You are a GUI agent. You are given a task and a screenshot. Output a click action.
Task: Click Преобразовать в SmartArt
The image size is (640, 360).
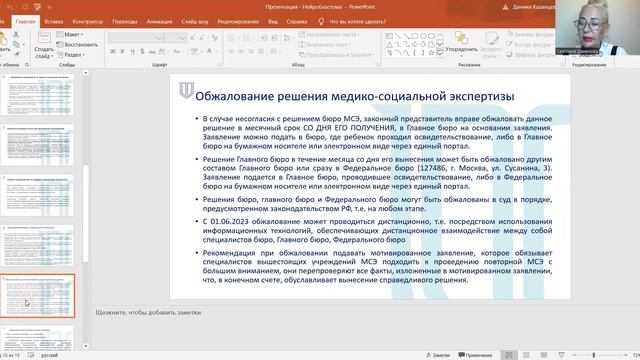click(x=336, y=55)
